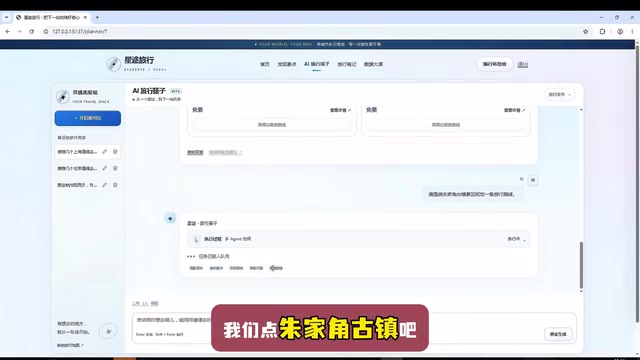This screenshot has height=360, width=640.
Task: Click 查看详情 link on left 免费 card
Action: tap(340, 110)
